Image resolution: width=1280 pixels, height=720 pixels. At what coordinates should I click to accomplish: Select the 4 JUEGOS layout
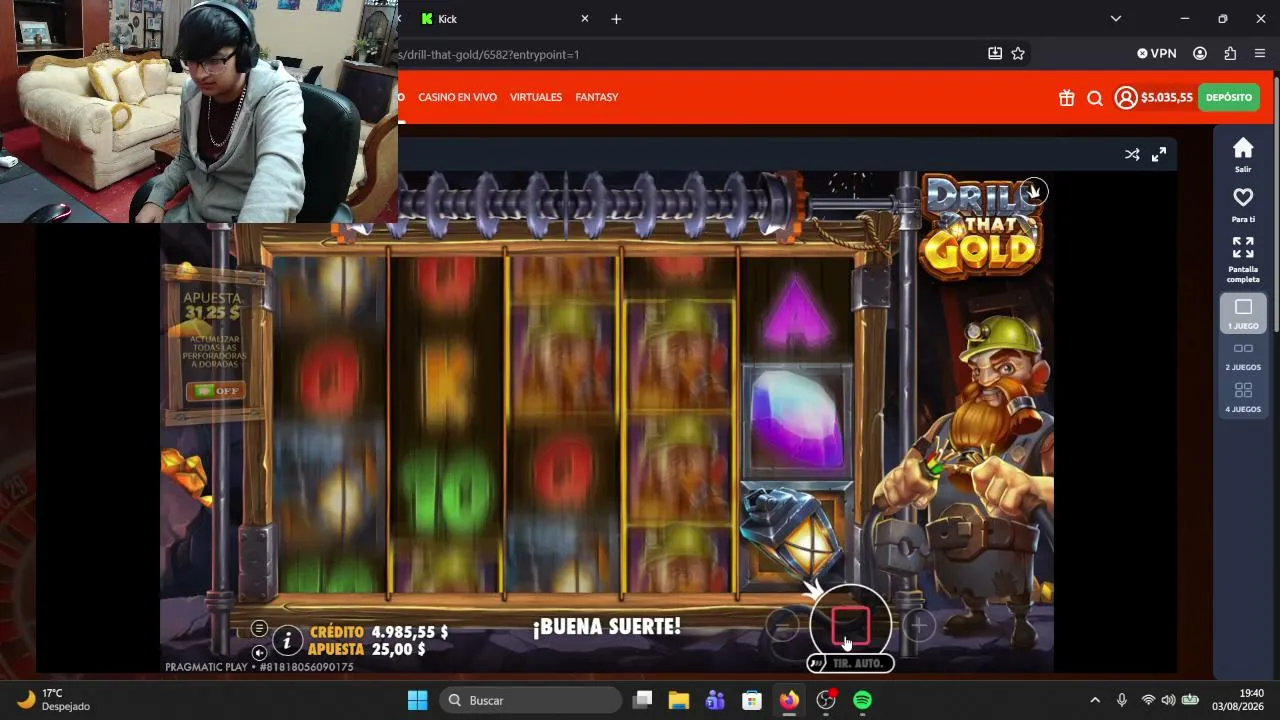point(1243,397)
